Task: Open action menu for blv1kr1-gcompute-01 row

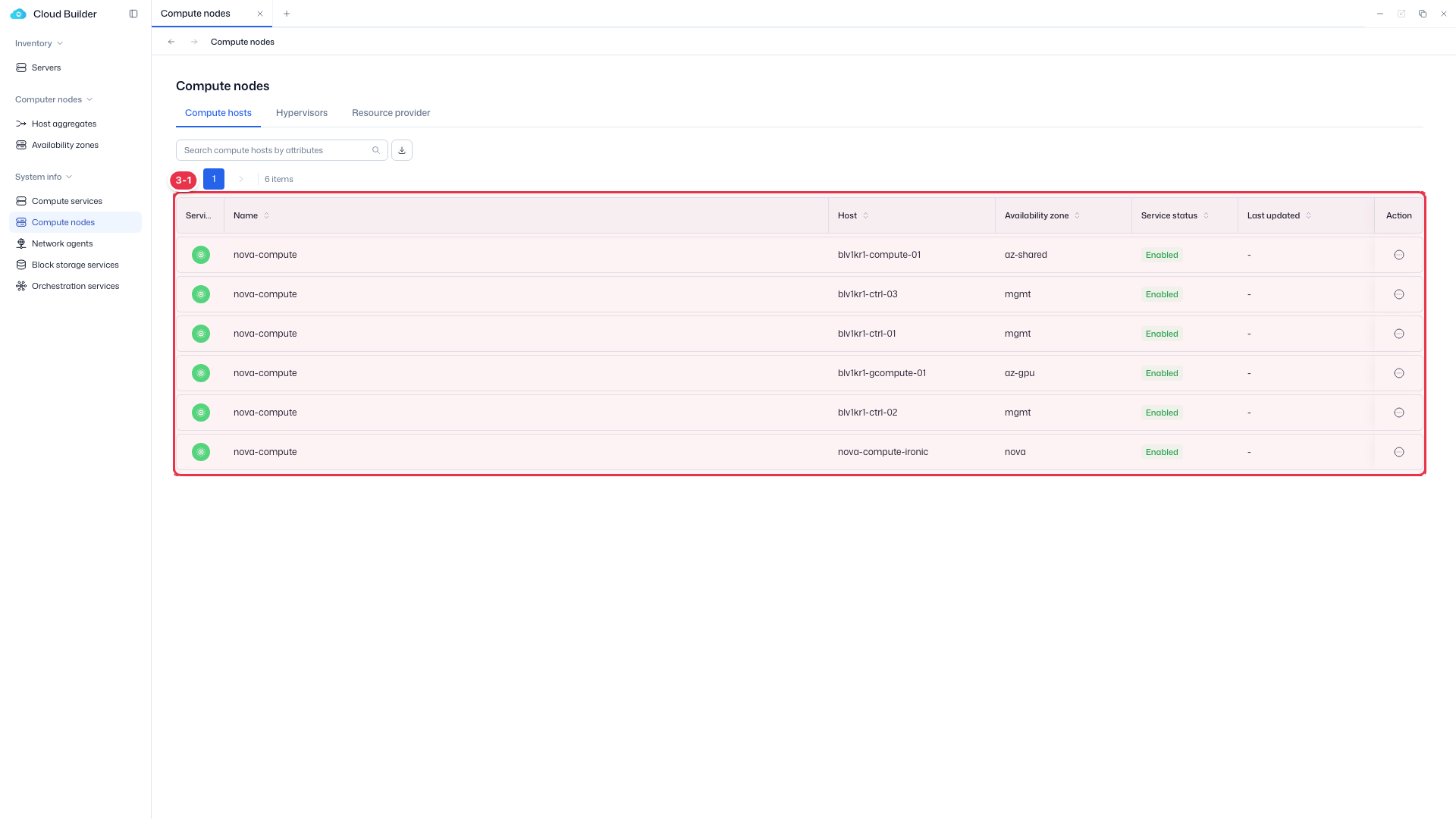Action: pyautogui.click(x=1399, y=373)
